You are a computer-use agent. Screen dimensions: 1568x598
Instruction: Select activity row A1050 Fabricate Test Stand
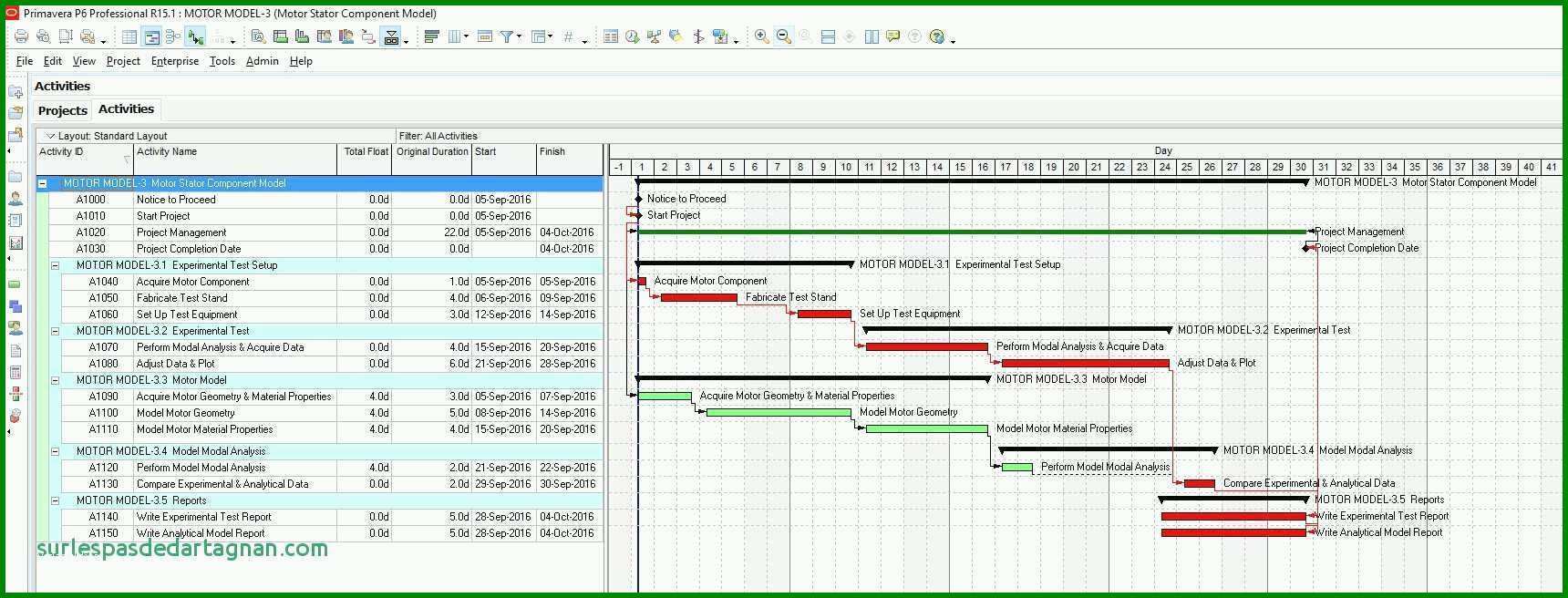[x=332, y=298]
